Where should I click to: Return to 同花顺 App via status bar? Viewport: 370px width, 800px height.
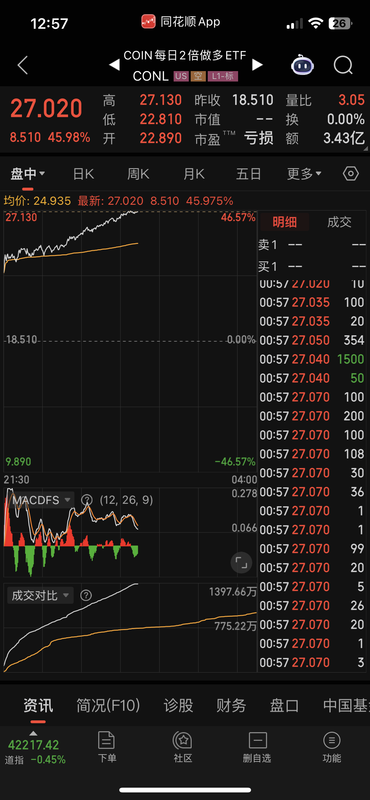point(181,22)
